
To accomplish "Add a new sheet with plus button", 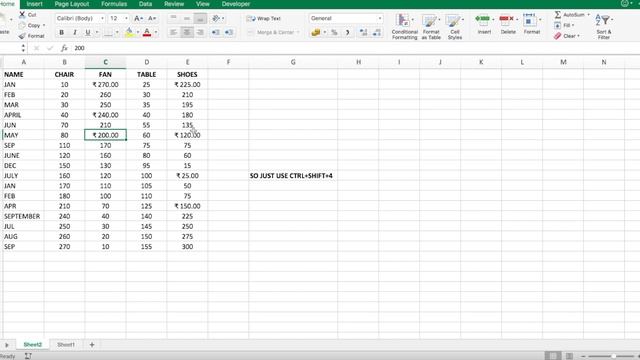I will pos(92,345).
